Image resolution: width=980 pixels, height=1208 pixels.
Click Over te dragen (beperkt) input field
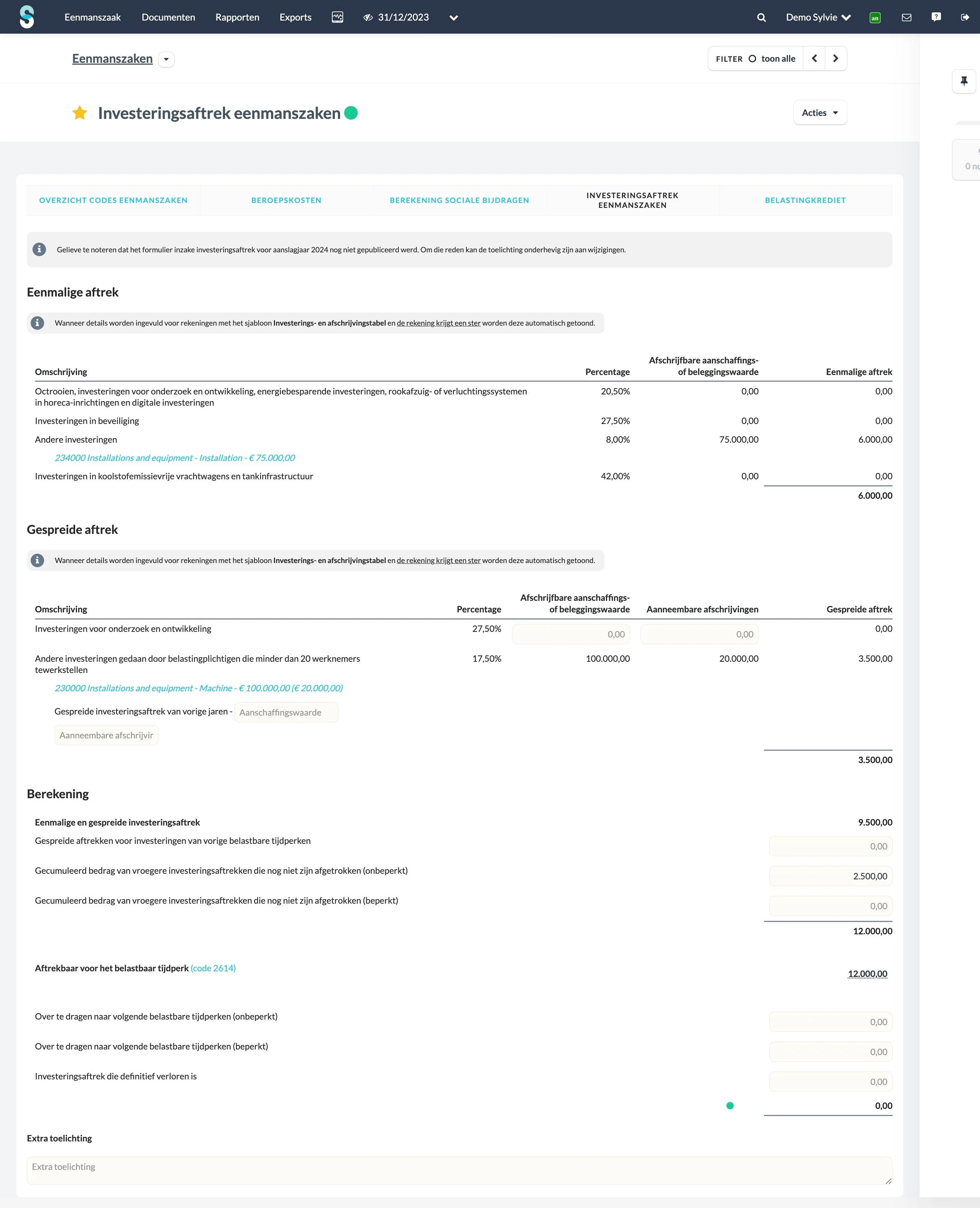[830, 1052]
